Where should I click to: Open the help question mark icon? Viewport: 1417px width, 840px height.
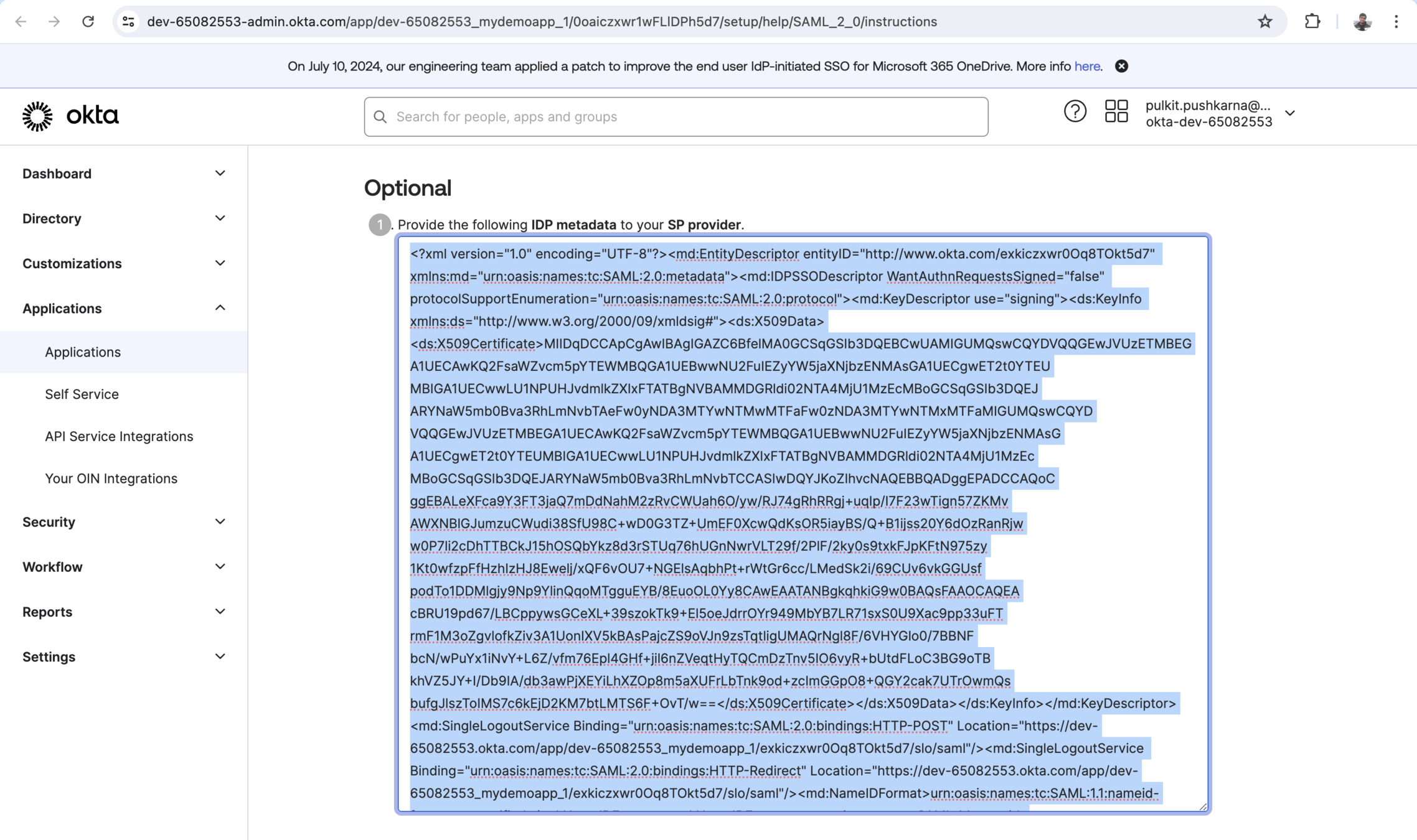[1075, 112]
